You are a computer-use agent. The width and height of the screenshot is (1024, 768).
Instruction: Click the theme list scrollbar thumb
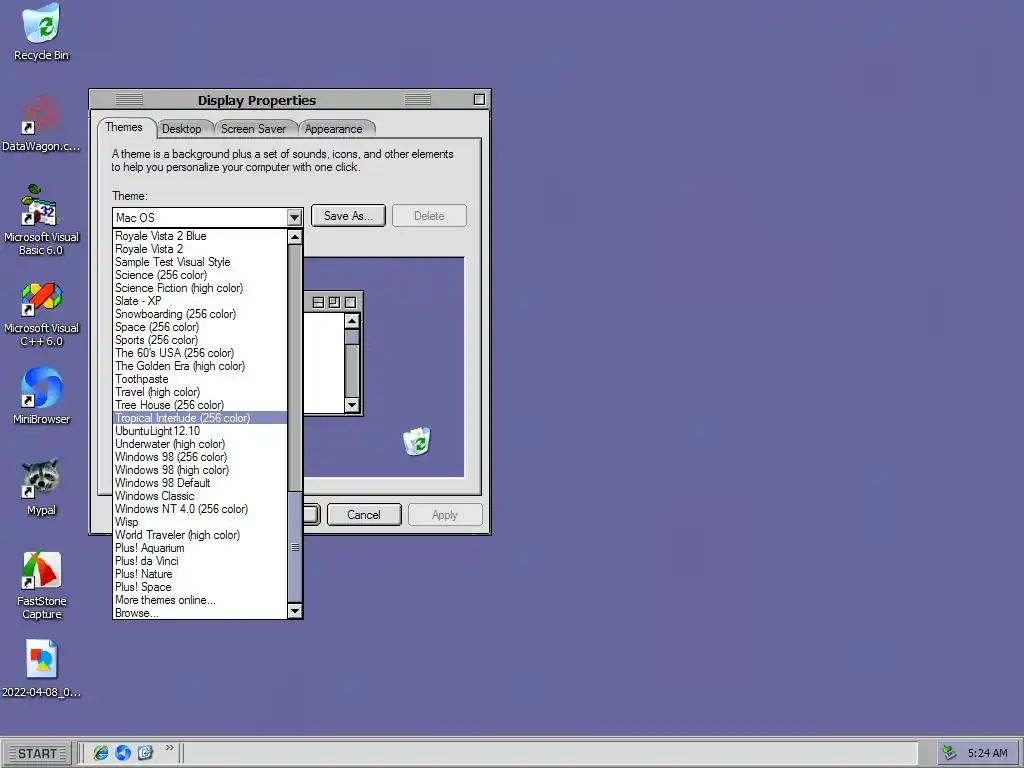(295, 547)
